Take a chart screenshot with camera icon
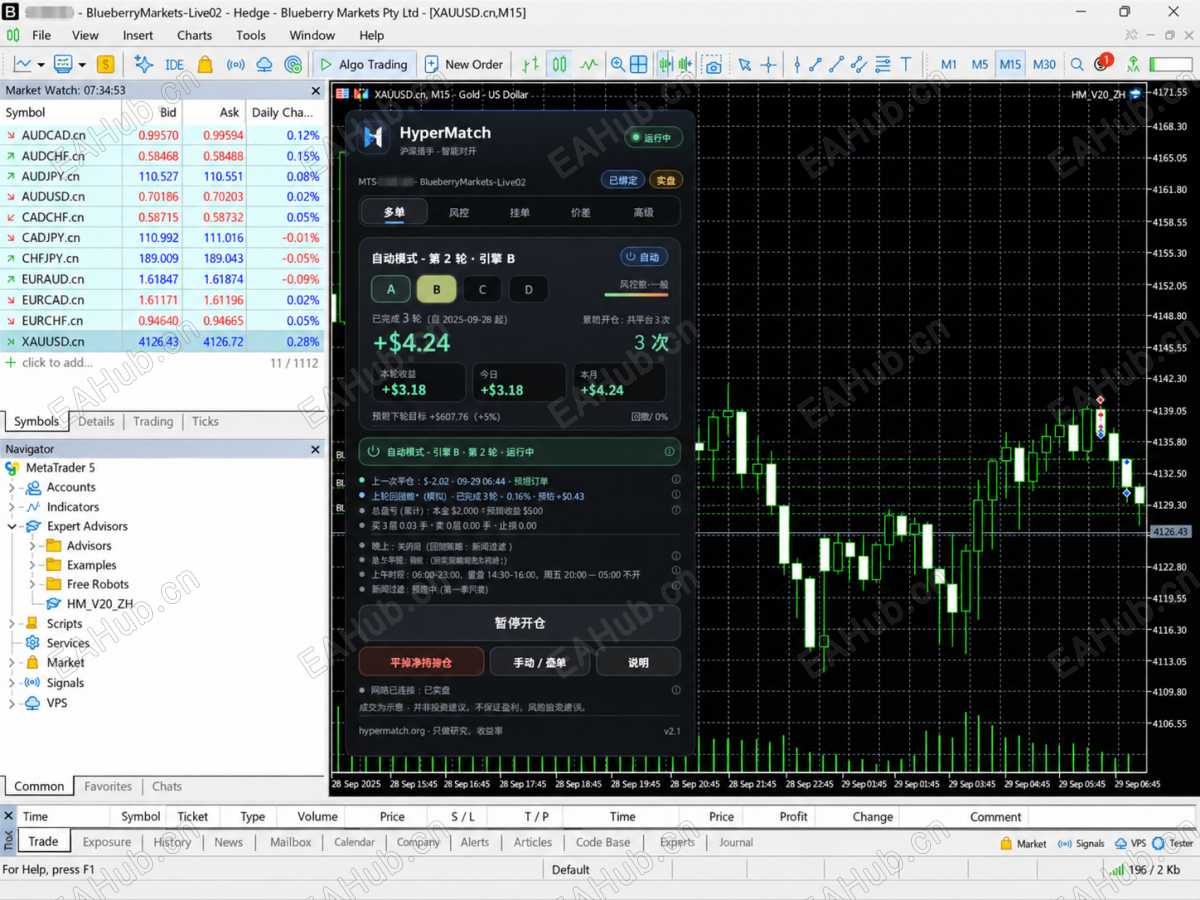The image size is (1200, 900). coord(713,64)
